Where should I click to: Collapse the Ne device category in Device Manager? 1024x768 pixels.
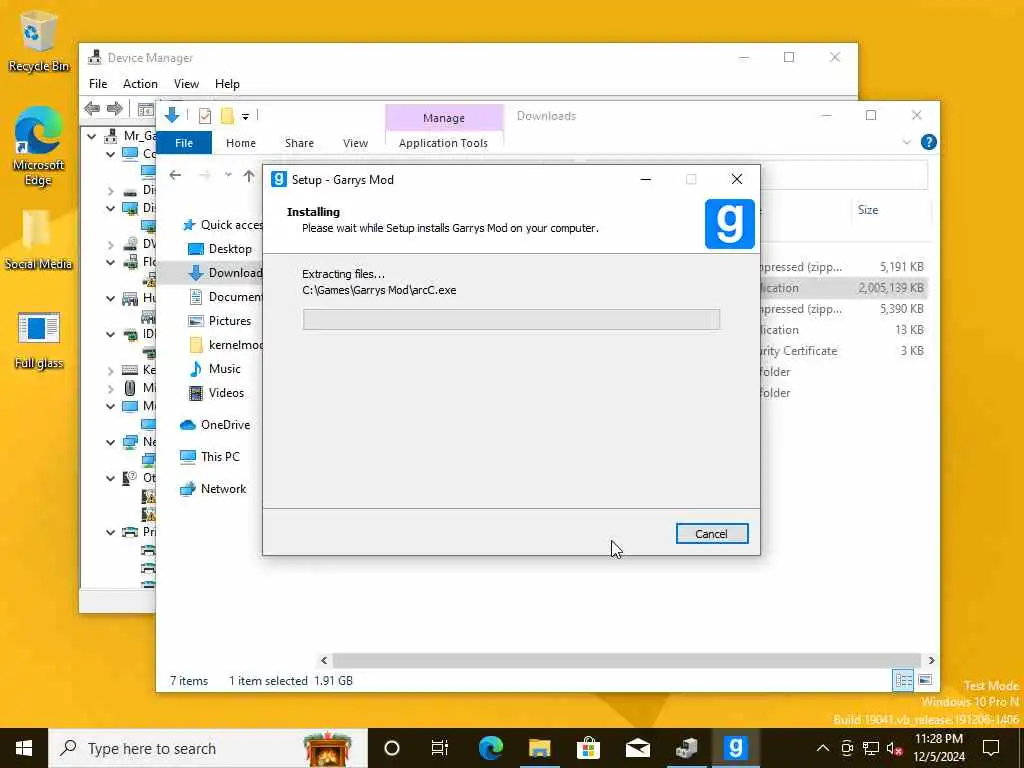pos(110,442)
